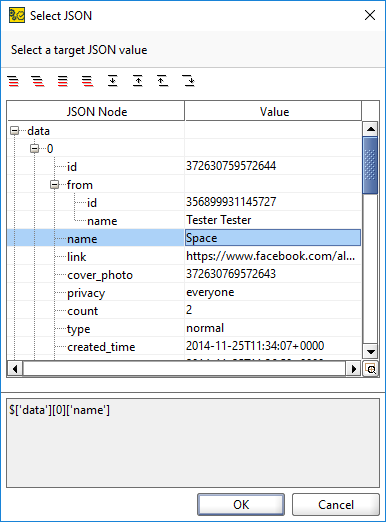
Task: Select the 0 tree node label
Action: pyautogui.click(x=50, y=149)
